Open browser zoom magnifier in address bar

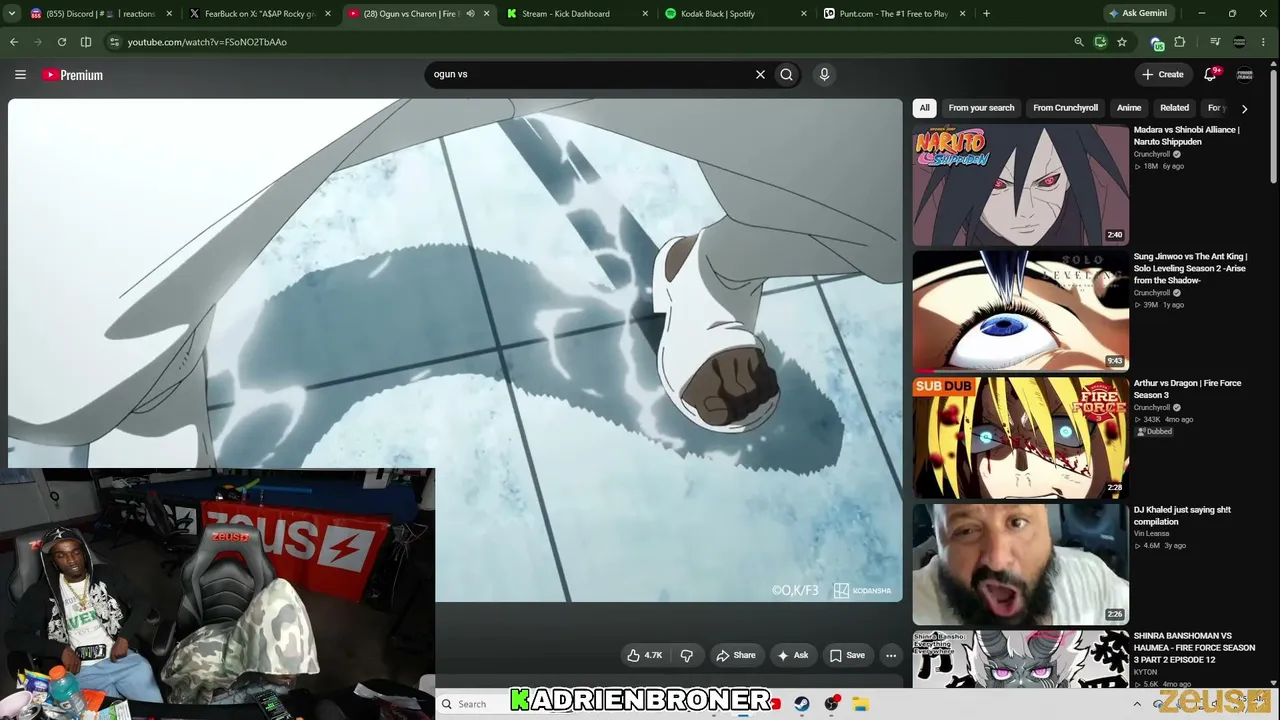1078,42
